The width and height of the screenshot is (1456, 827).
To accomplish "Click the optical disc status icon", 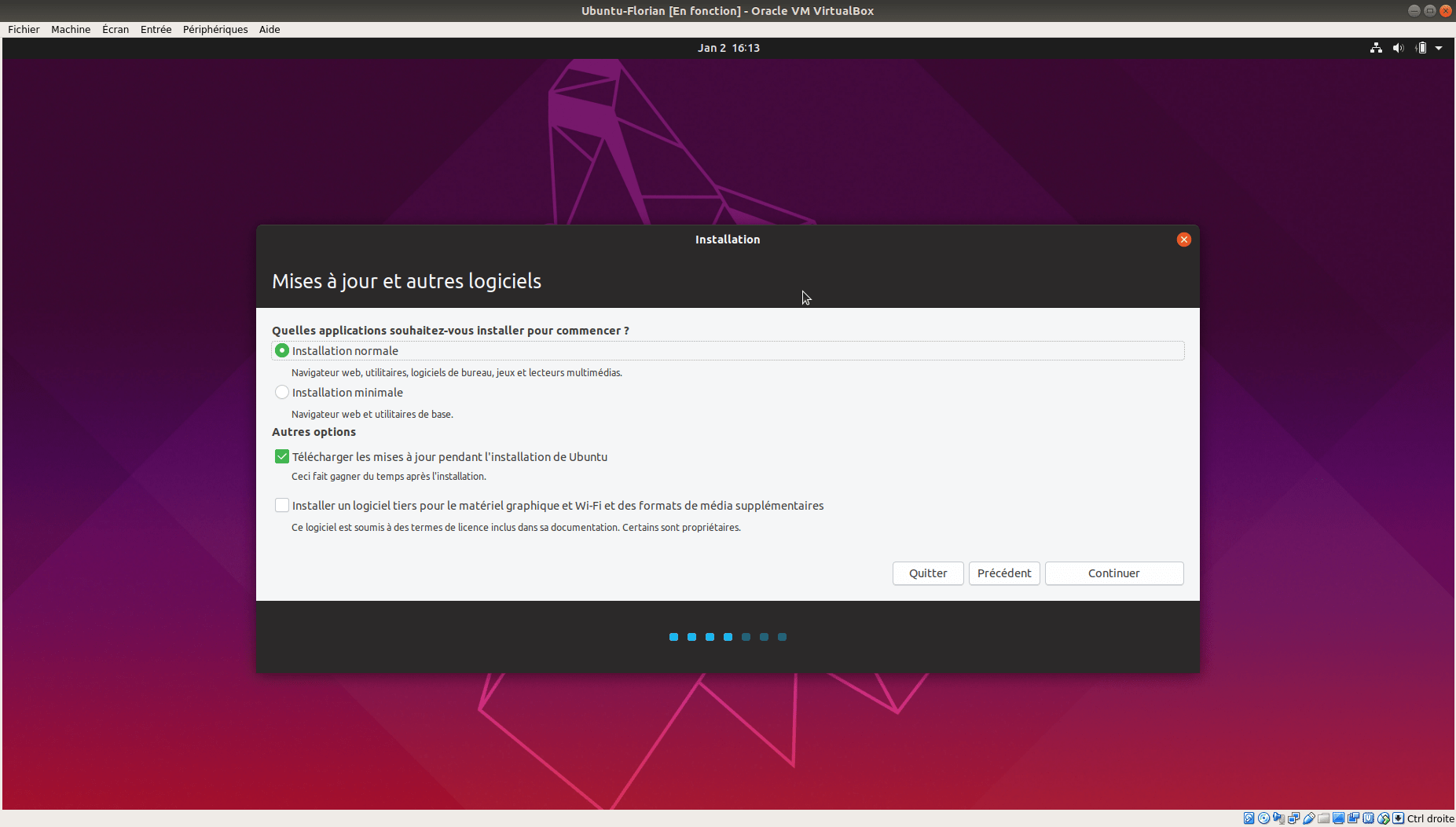I will click(x=1263, y=818).
